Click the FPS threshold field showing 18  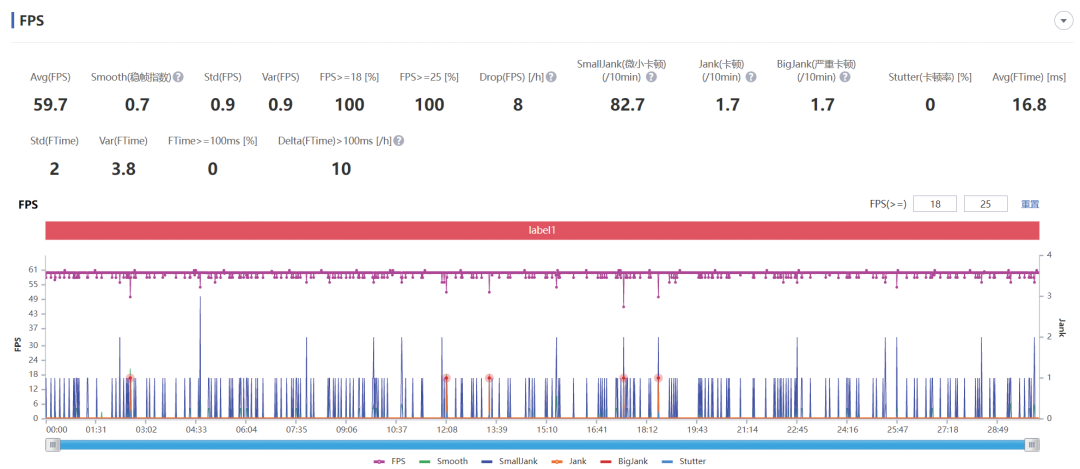[935, 204]
